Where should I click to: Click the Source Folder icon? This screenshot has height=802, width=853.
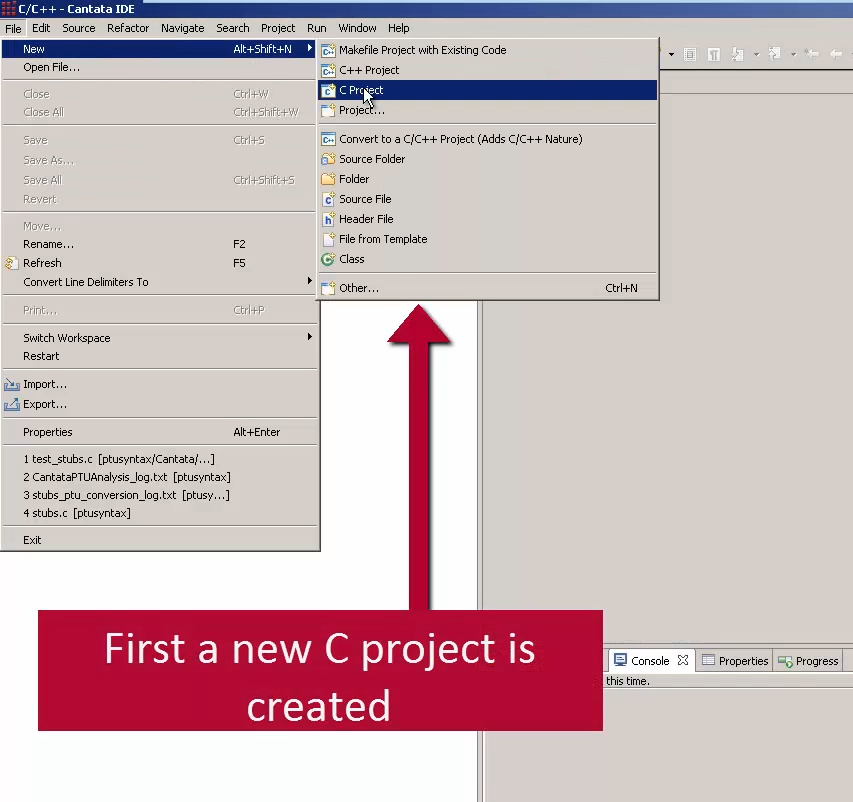click(x=328, y=159)
